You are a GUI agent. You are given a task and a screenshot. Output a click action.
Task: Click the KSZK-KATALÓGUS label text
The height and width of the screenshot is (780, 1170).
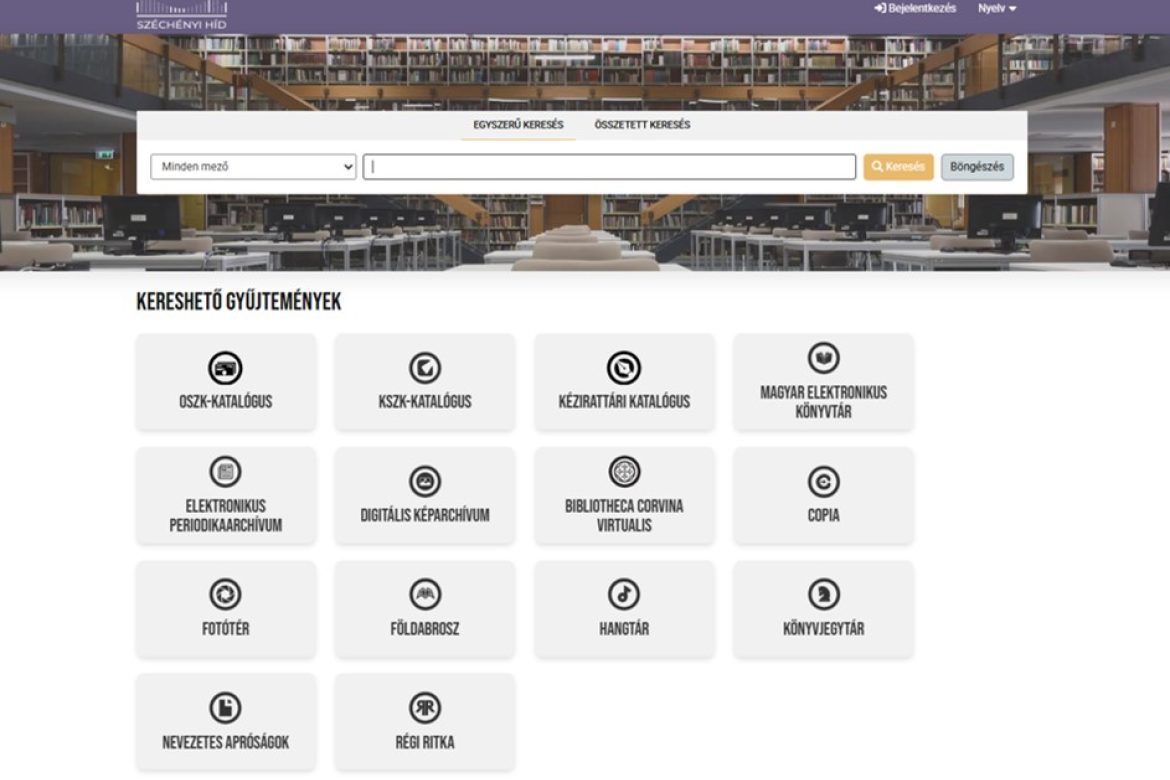(425, 402)
